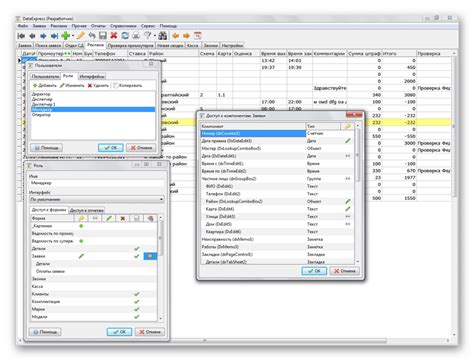The height and width of the screenshot is (361, 474).
Task: Open the Интерфейс combo box in Роль dialog
Action: coord(97,199)
